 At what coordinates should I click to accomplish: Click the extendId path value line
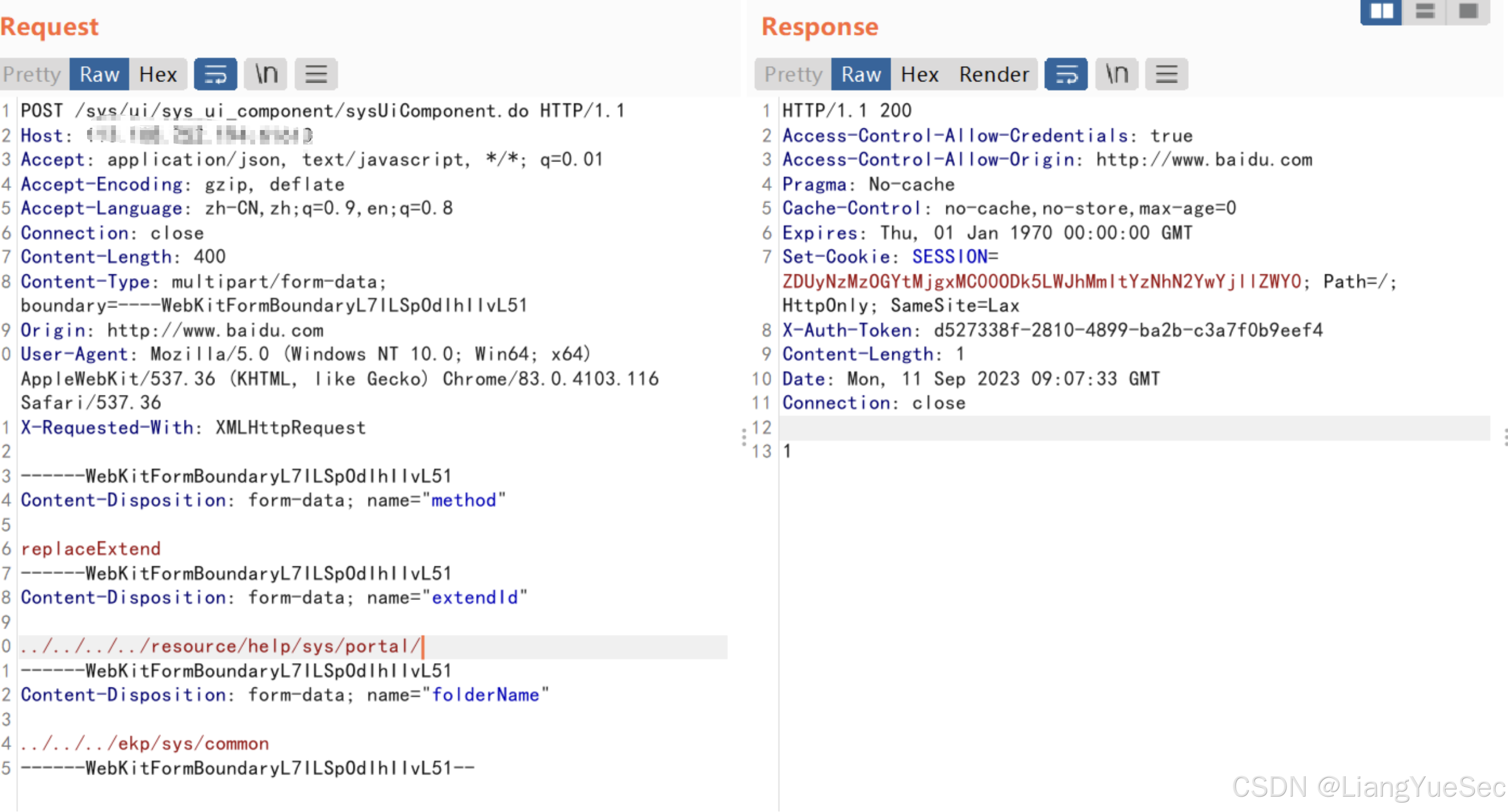[x=220, y=646]
